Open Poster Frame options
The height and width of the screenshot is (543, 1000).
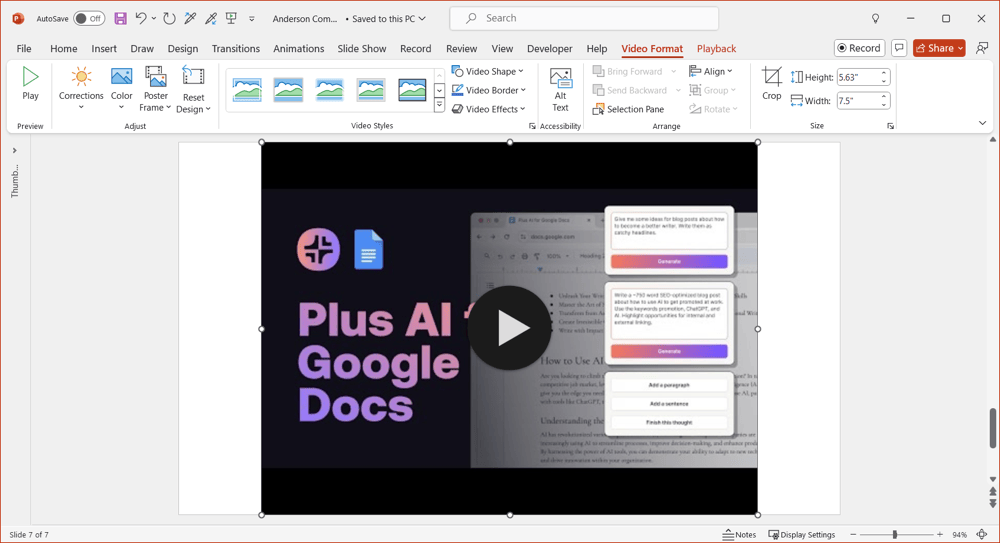(x=156, y=89)
